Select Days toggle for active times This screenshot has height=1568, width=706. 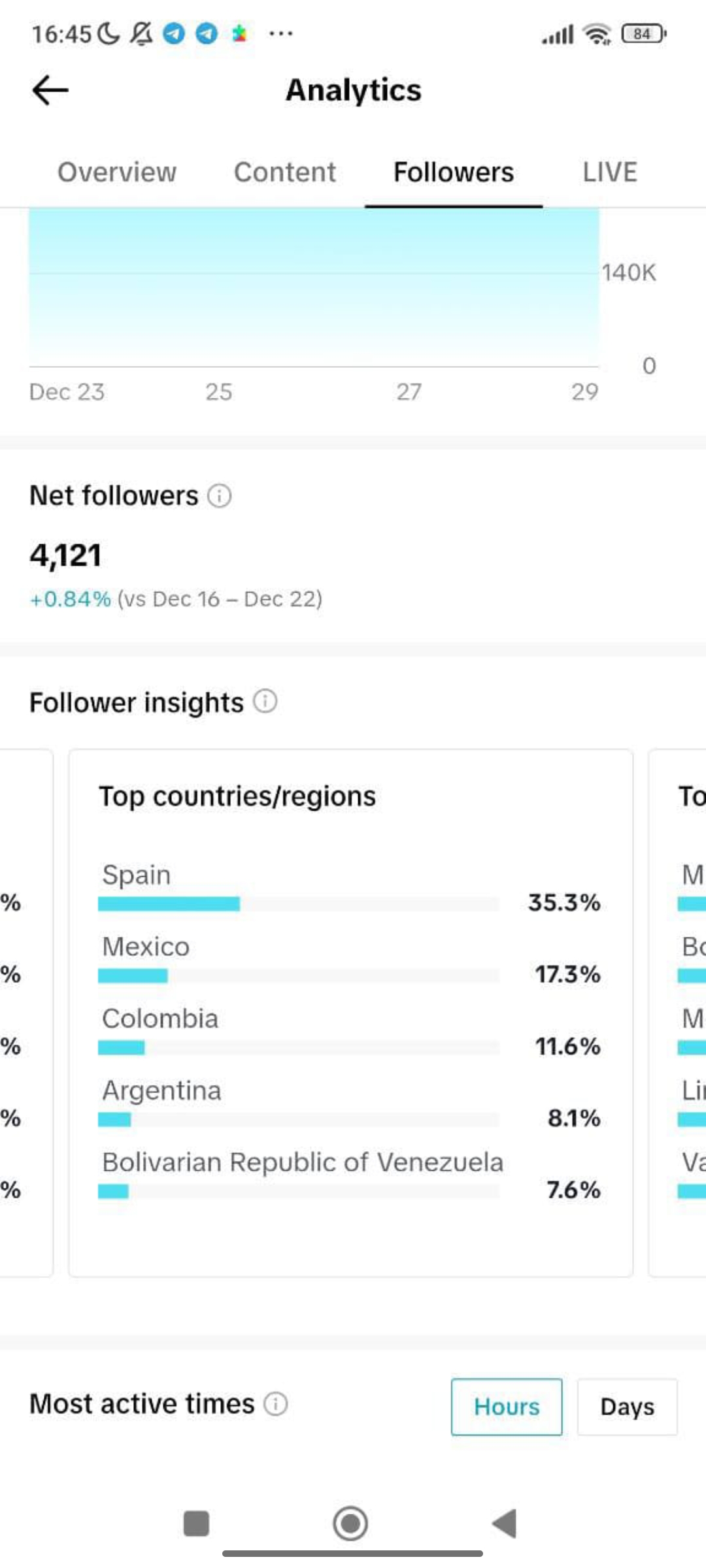[x=628, y=1407]
